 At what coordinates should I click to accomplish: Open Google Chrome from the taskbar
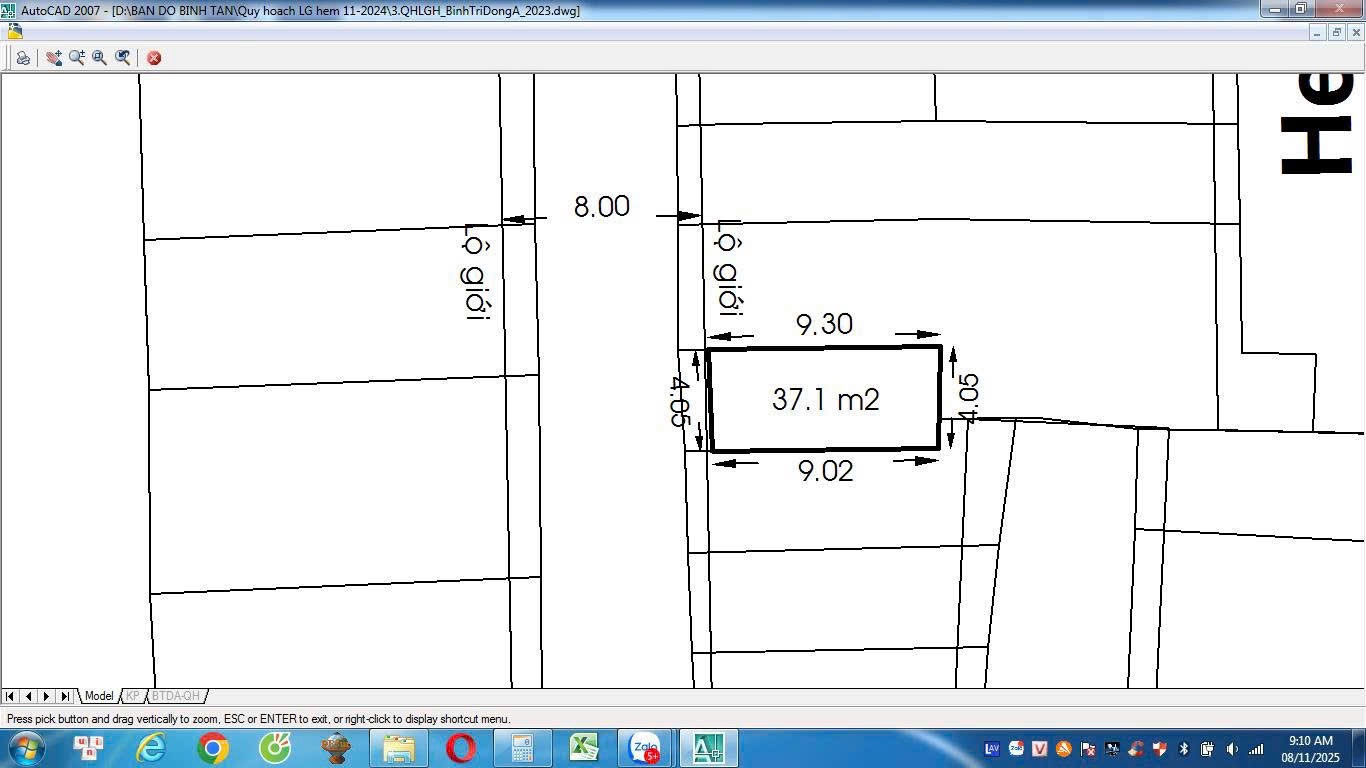point(213,748)
